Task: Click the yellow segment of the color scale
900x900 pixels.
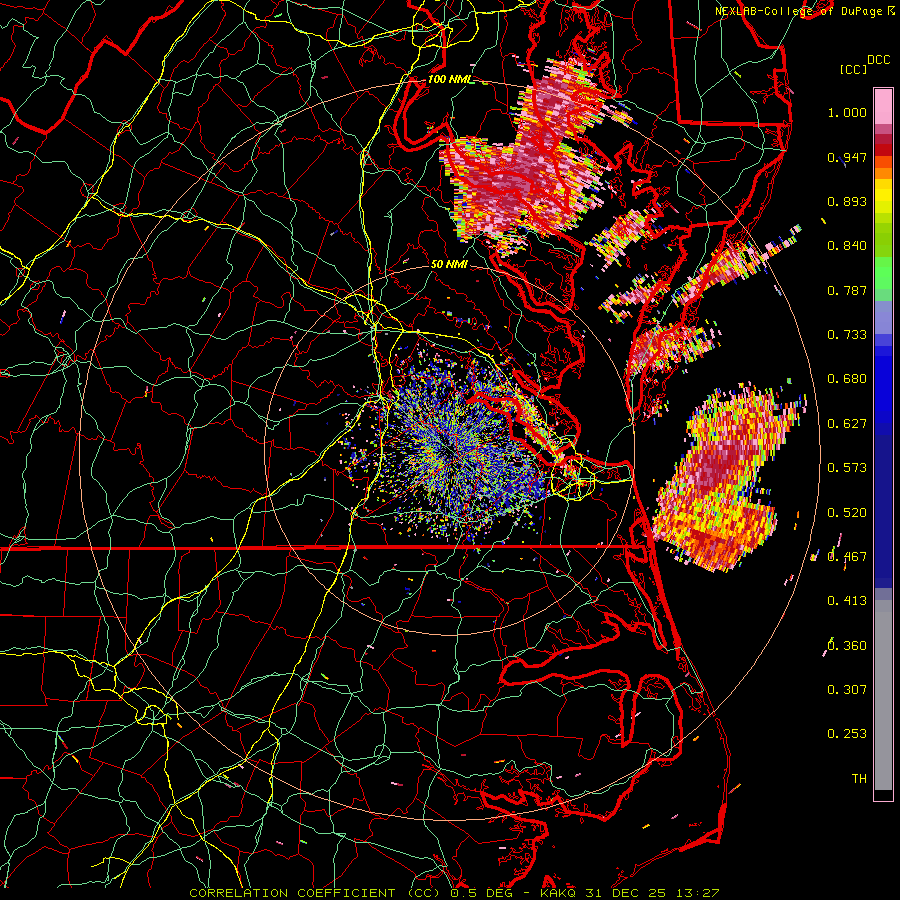Action: [x=883, y=197]
